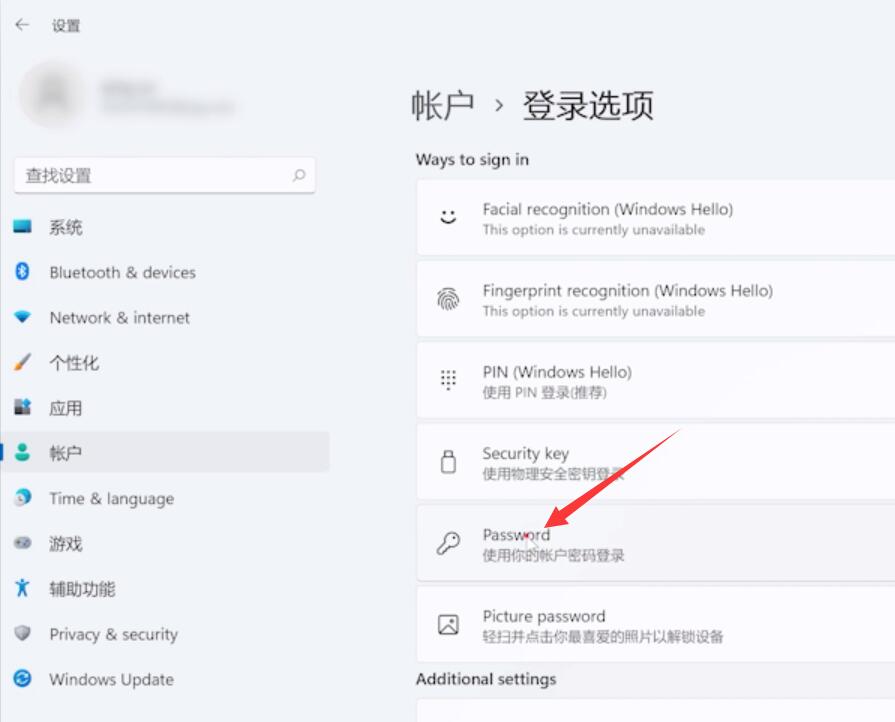Image resolution: width=895 pixels, height=722 pixels.
Task: Open Privacy & security section
Action: pyautogui.click(x=164, y=634)
